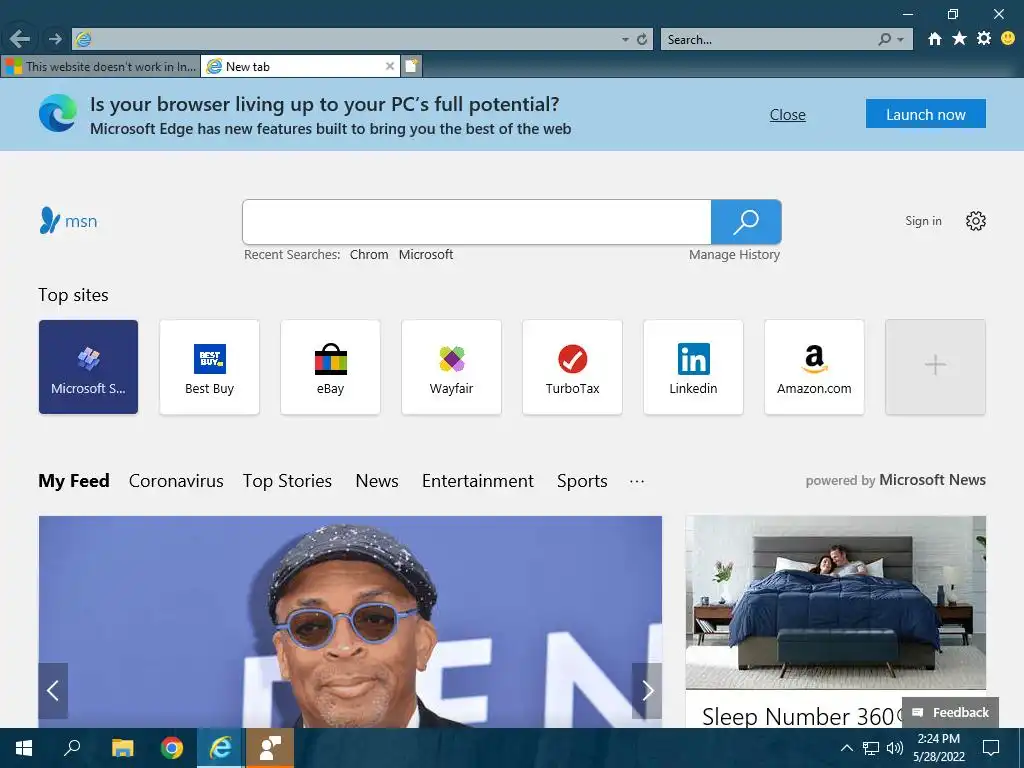
Task: Open Manage History link
Action: [x=734, y=255]
